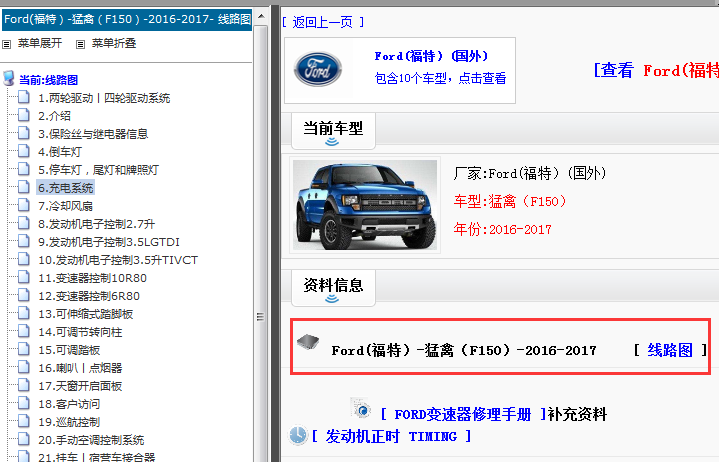Click the Ford(福特)-猛禽(F150)-2016-2017-线路图 title bar
The height and width of the screenshot is (462, 719).
point(127,19)
